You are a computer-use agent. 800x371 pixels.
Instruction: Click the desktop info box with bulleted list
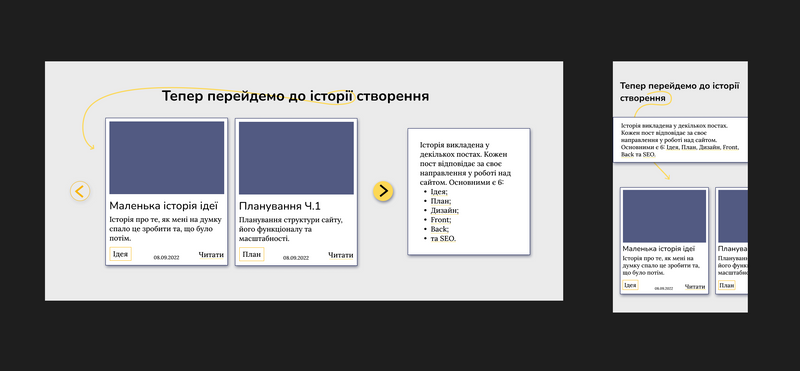coord(469,192)
